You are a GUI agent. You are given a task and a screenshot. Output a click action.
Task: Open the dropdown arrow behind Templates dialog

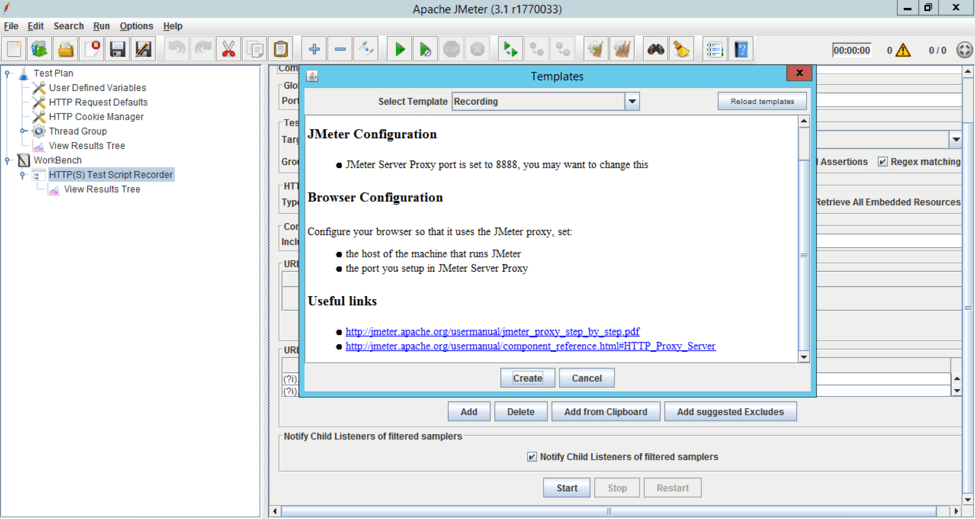pos(956,140)
